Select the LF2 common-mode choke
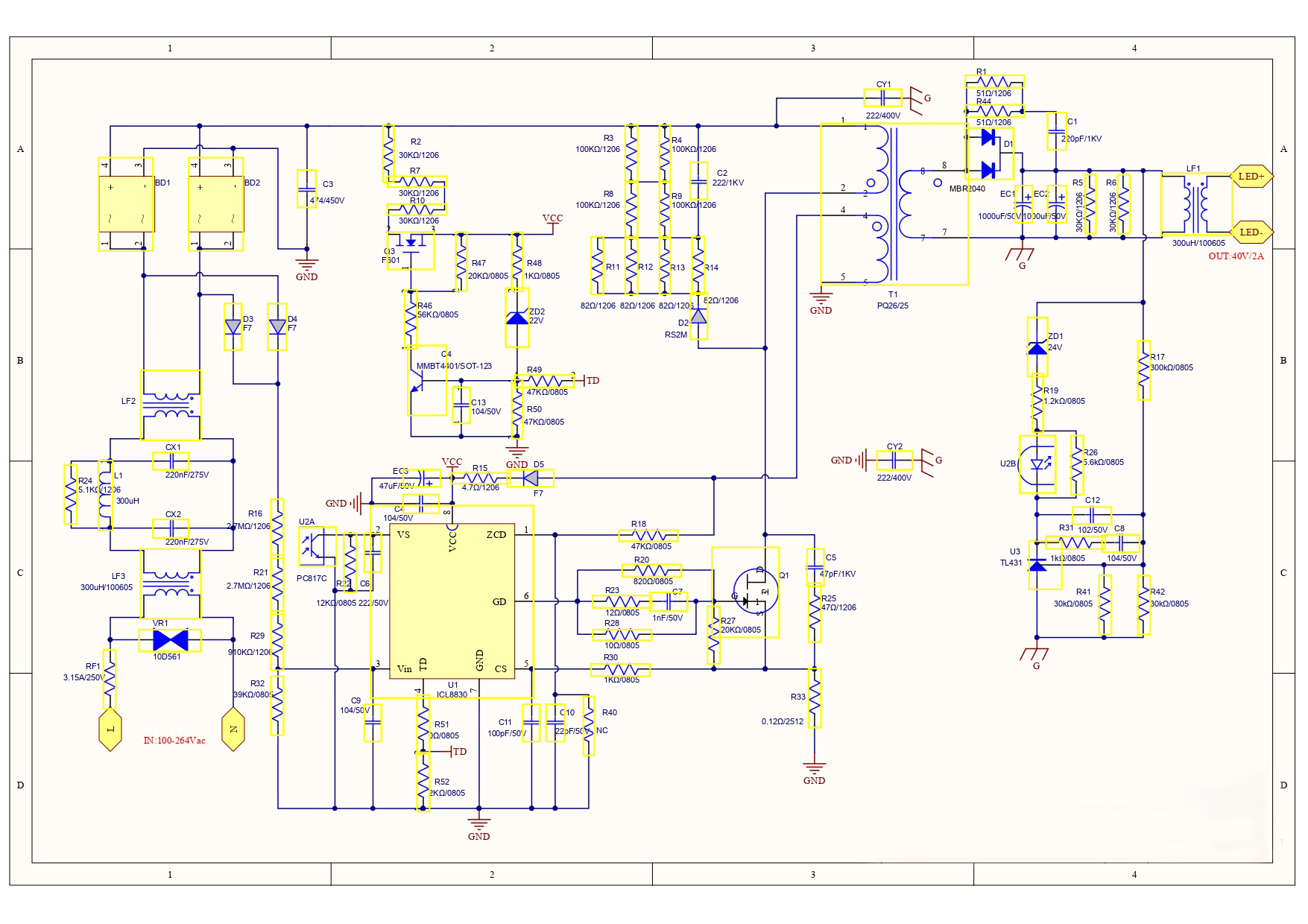This screenshot has width=1308, height=924. point(171,405)
